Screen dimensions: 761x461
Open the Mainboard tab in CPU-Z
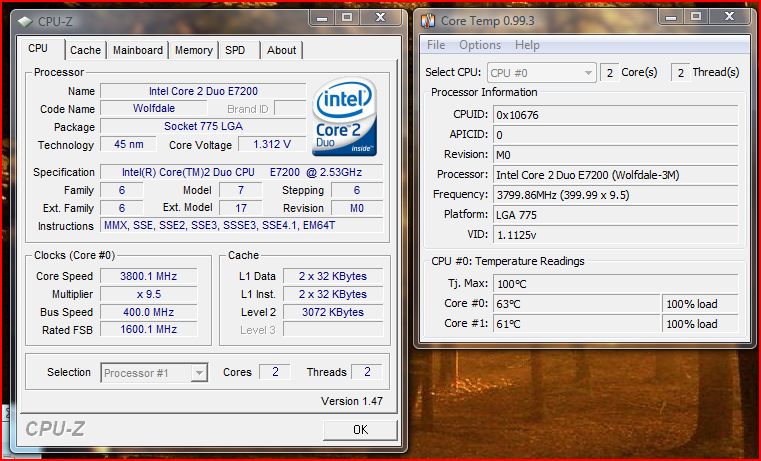click(x=138, y=50)
